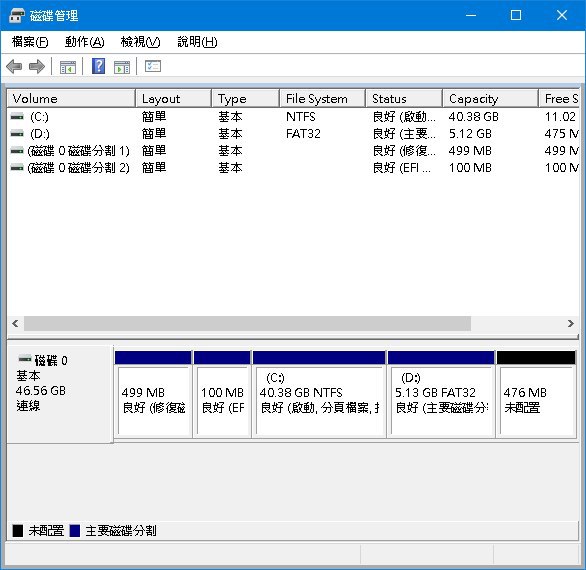Viewport: 586px width, 570px height.
Task: Open the settings checklist toolbar icon
Action: (152, 67)
